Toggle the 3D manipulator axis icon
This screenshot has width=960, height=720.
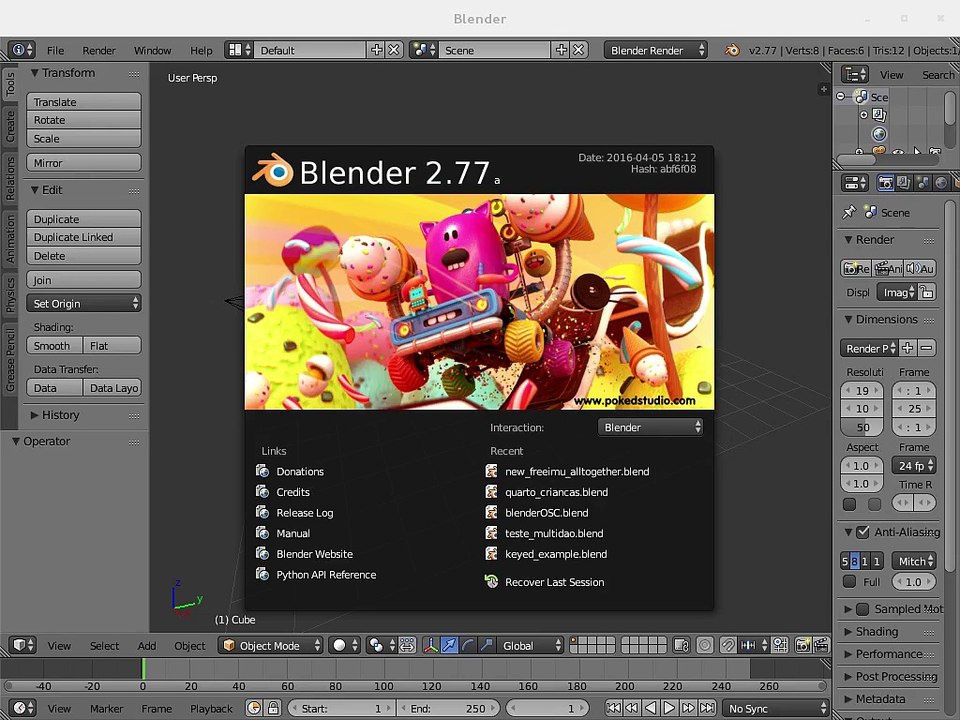click(x=431, y=645)
